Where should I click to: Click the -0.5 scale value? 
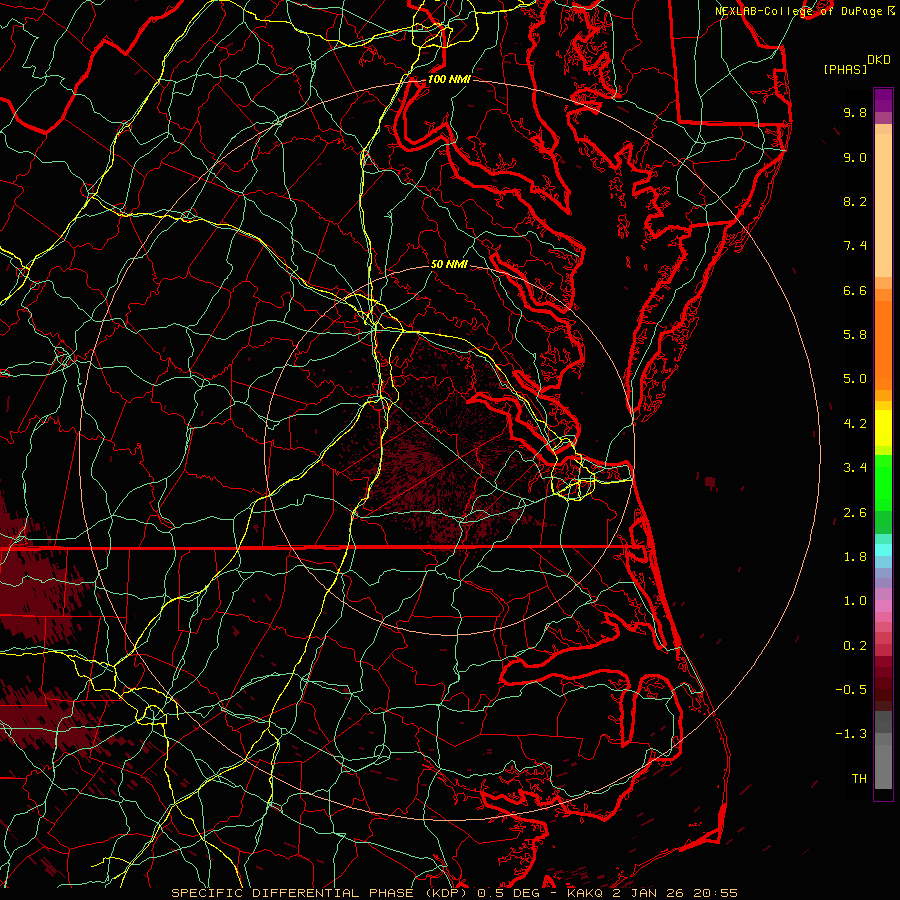coord(851,690)
